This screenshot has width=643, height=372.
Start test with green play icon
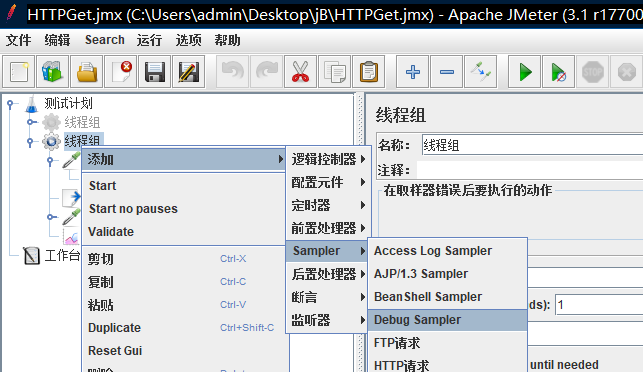(524, 72)
